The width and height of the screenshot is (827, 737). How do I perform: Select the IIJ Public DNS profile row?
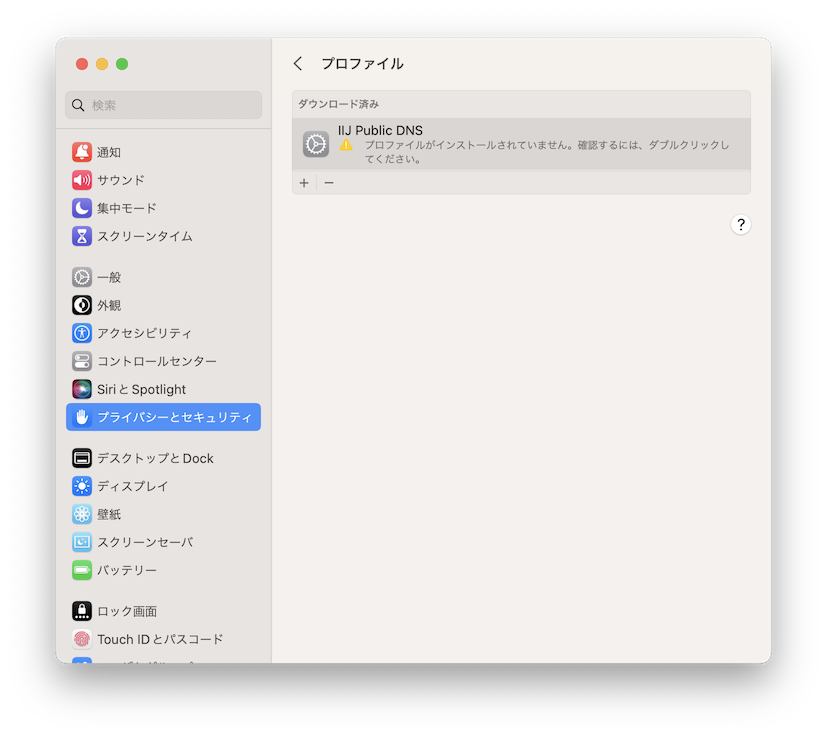click(521, 144)
